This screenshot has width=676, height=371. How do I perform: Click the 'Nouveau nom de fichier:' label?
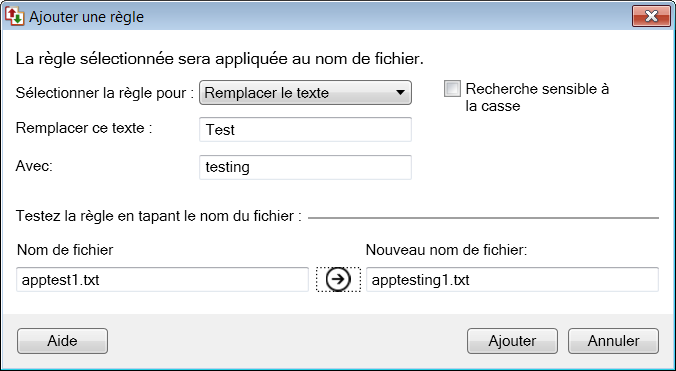[447, 249]
